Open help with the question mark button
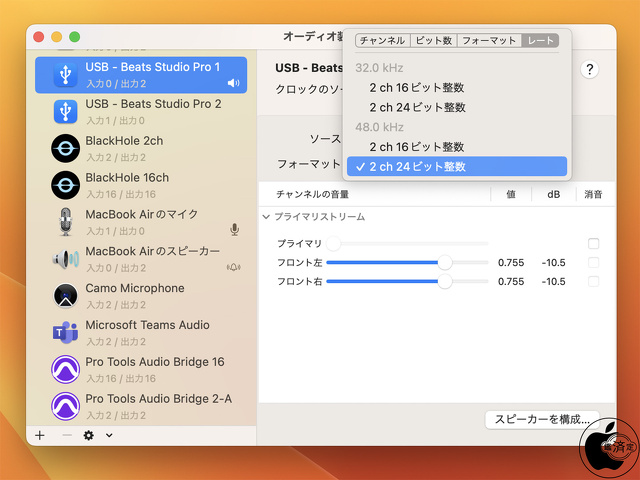Viewport: 640px width, 480px height. pyautogui.click(x=590, y=69)
